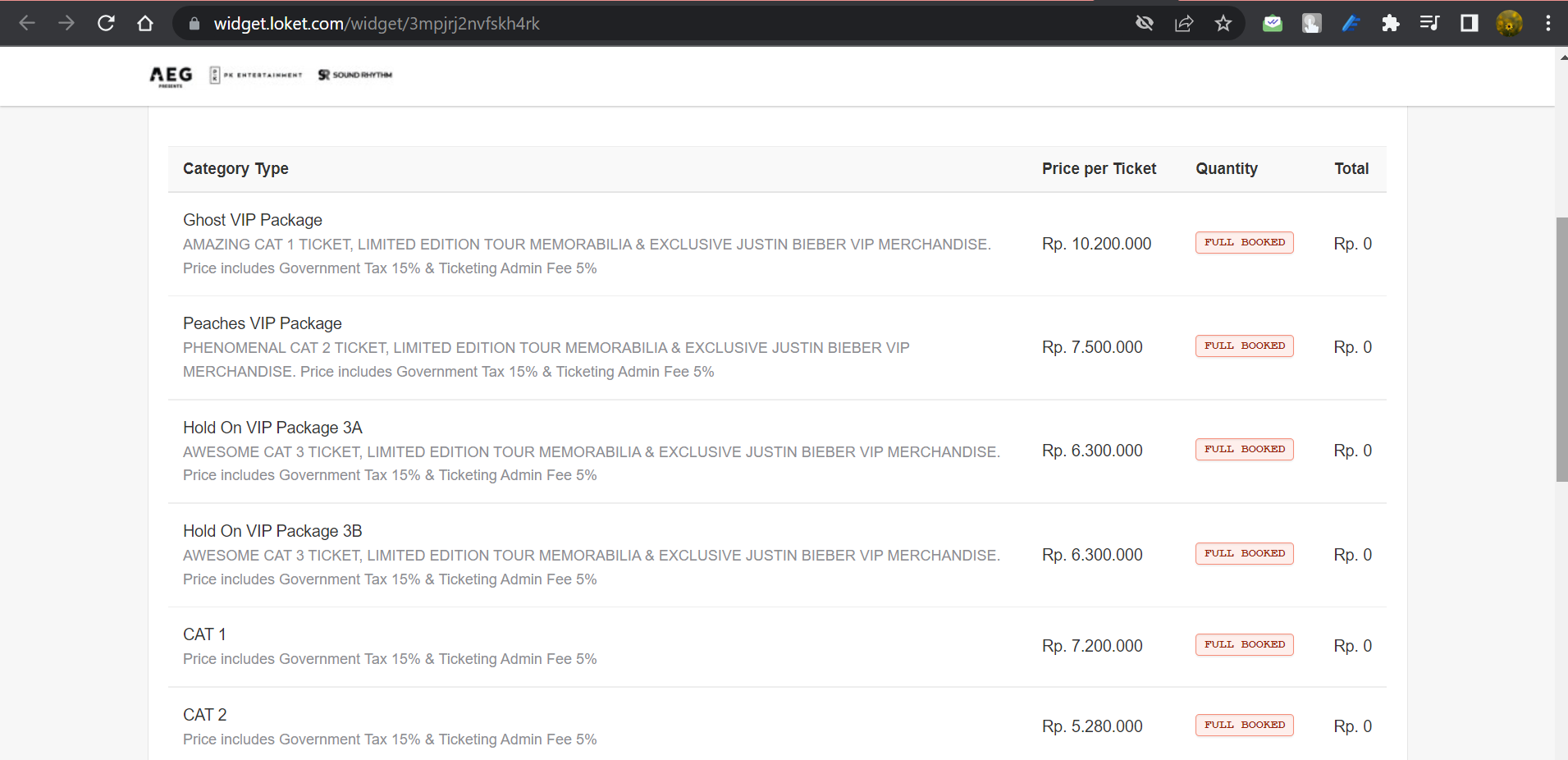Select the Peaches VIP total Rp. 0

point(1352,347)
